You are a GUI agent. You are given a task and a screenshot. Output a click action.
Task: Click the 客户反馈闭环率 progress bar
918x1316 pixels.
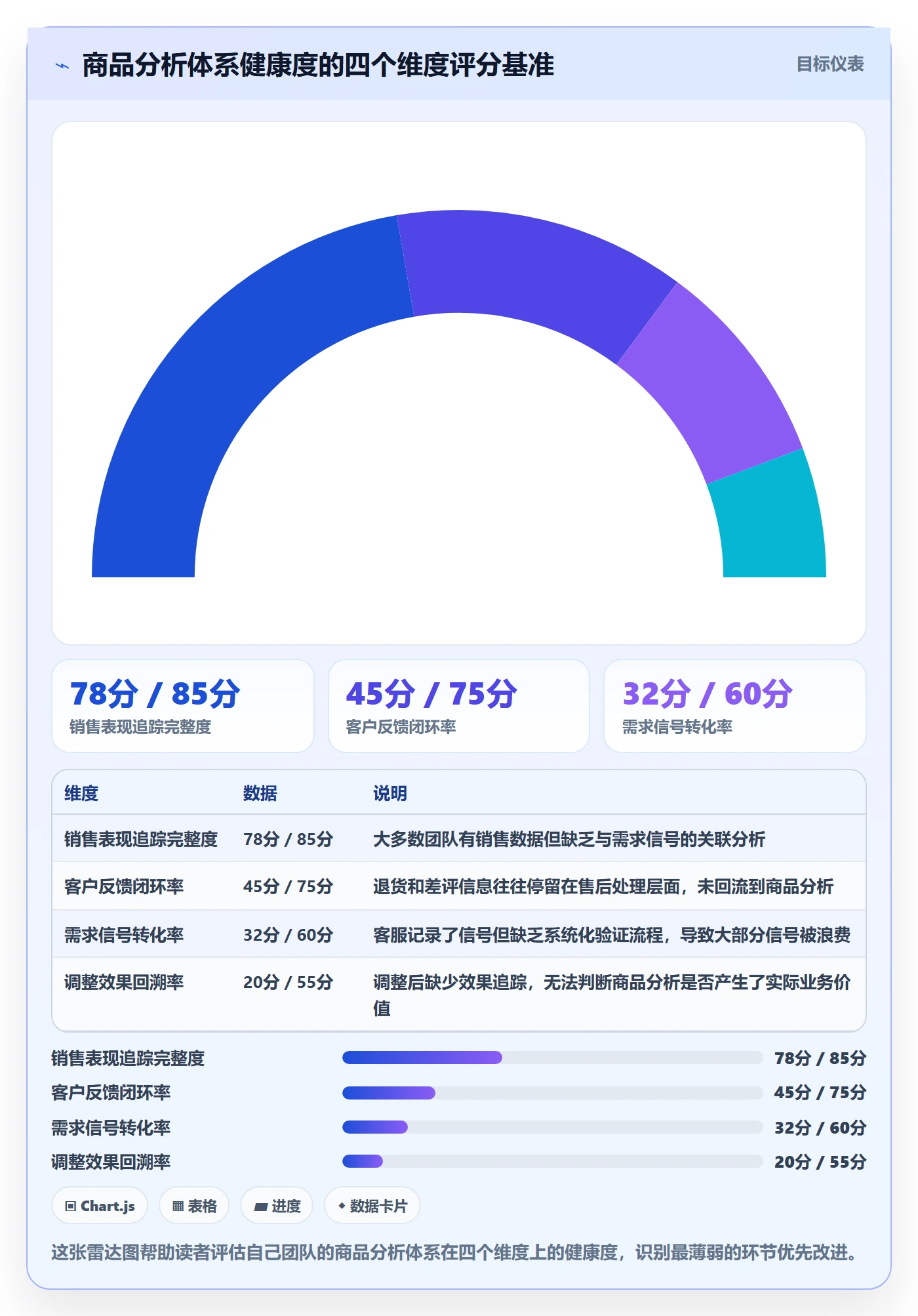(552, 1092)
